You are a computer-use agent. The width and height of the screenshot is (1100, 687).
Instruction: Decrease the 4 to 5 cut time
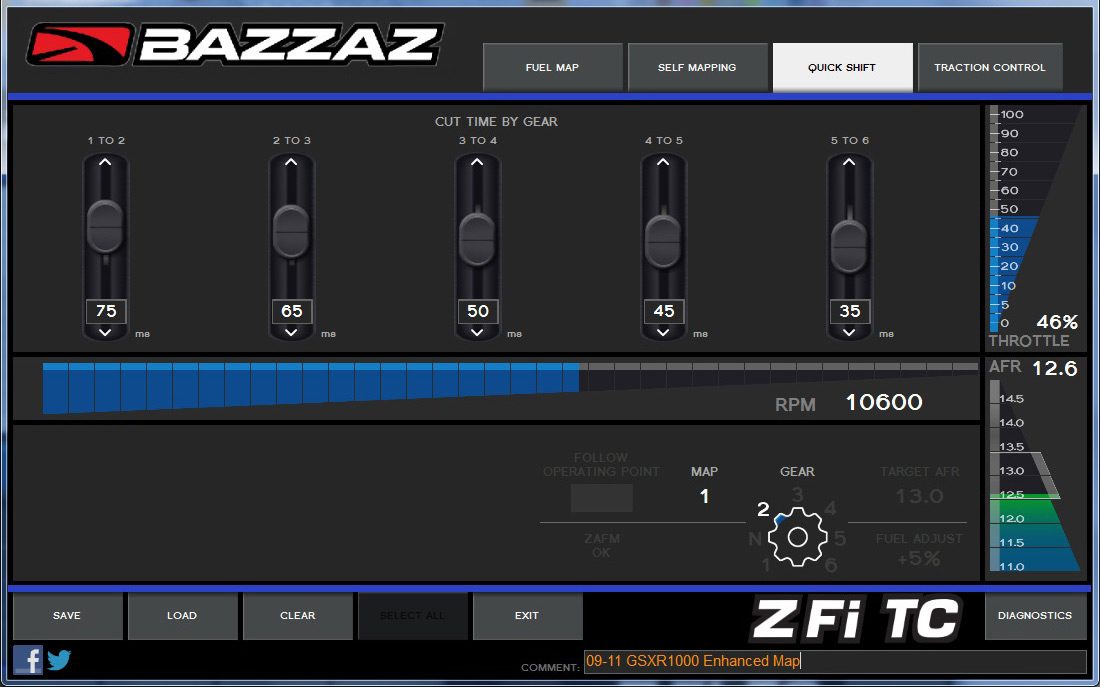(663, 333)
